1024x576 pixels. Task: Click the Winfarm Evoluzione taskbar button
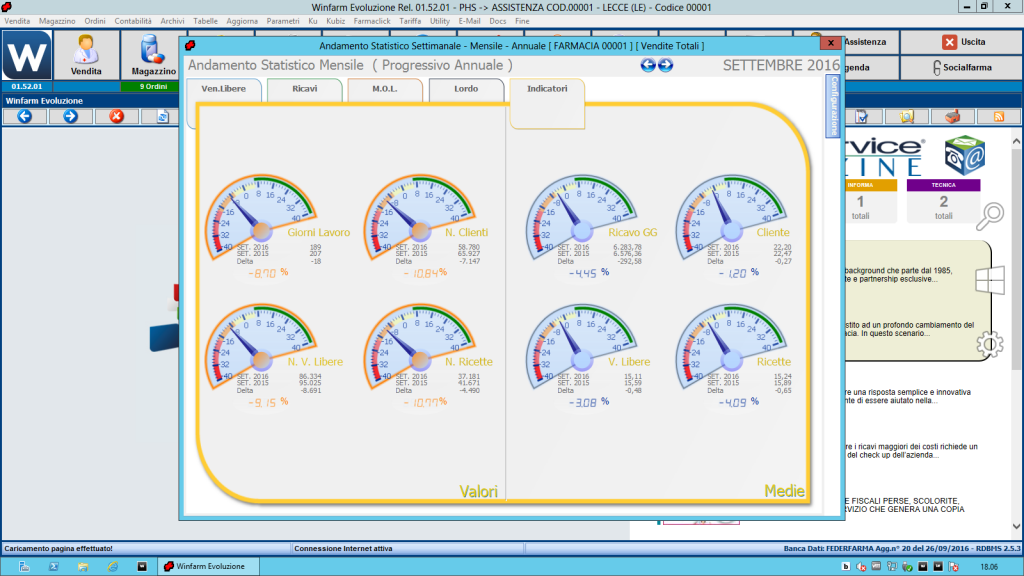[x=208, y=566]
